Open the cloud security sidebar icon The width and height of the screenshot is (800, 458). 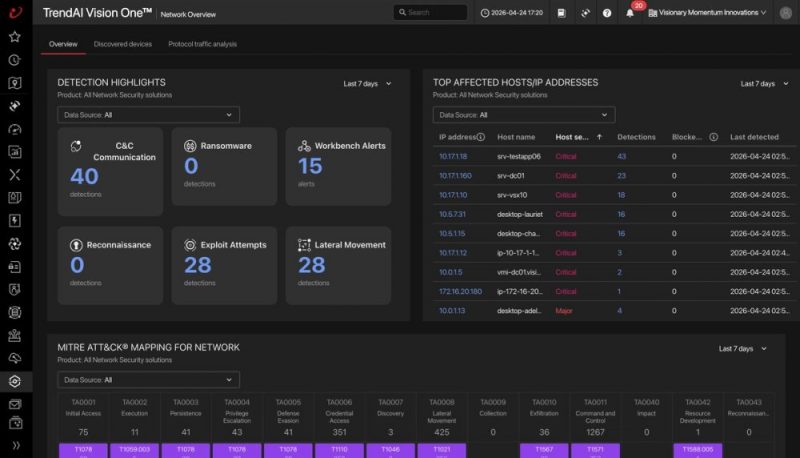(x=15, y=358)
